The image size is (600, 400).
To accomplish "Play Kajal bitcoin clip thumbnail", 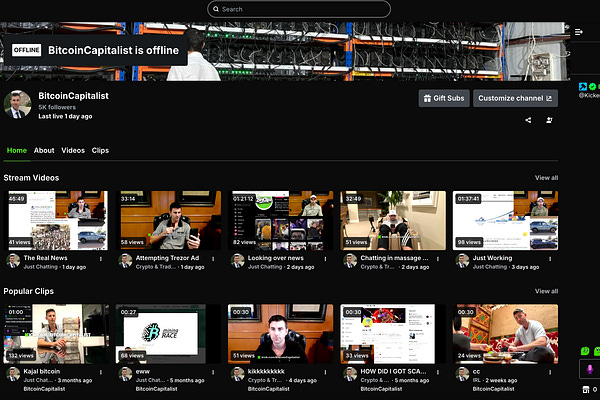I will 56,334.
